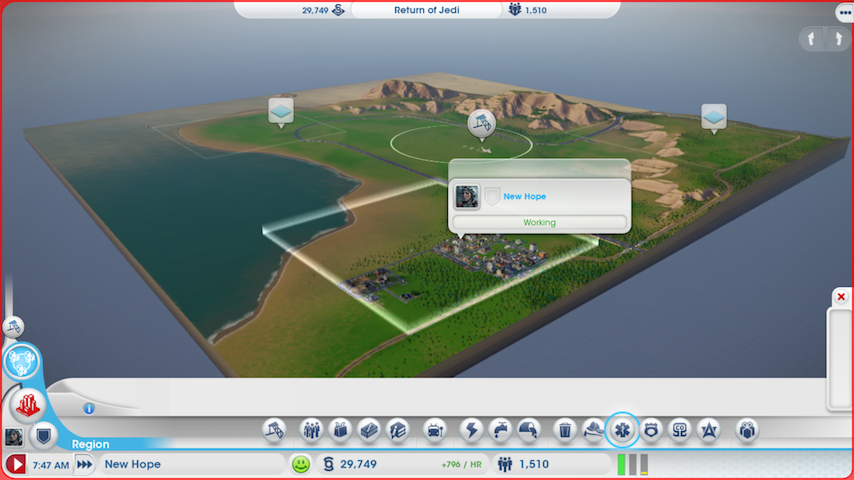Viewport: 854px width, 480px height.
Task: Rotate camera with left arrow button
Action: (811, 39)
